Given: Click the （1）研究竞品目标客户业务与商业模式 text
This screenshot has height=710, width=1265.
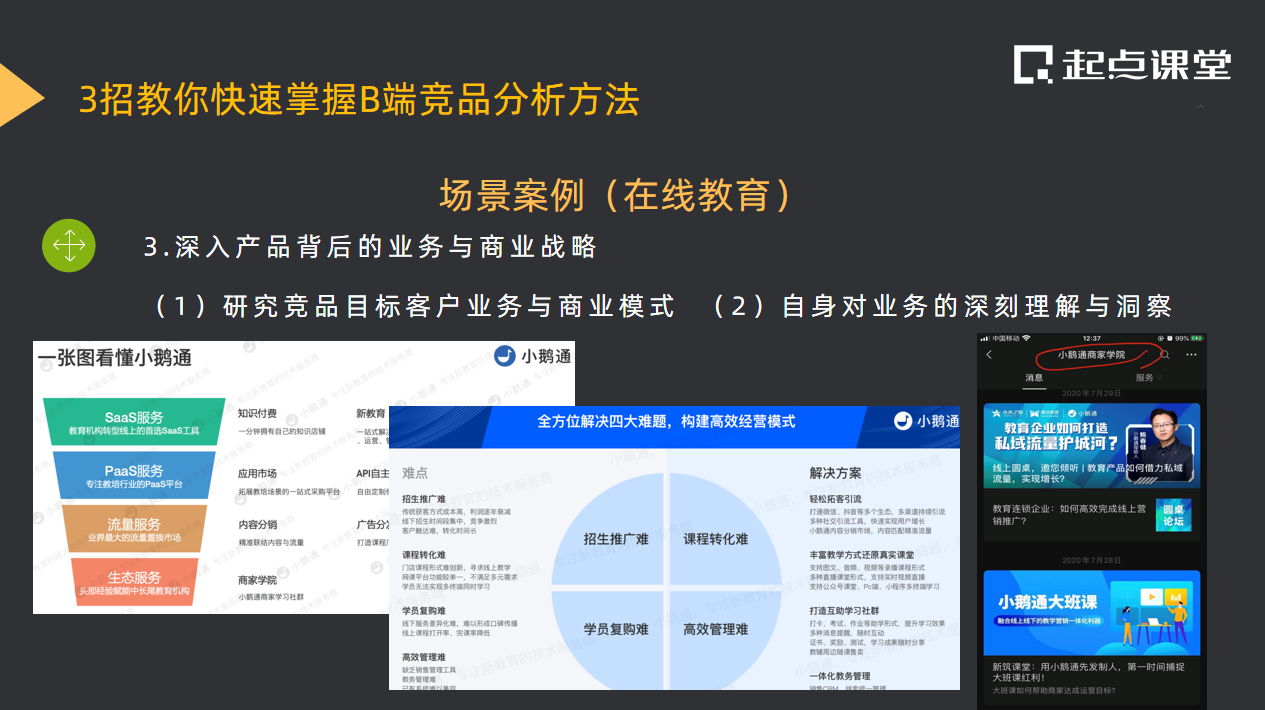Looking at the screenshot, I should pyautogui.click(x=414, y=306).
